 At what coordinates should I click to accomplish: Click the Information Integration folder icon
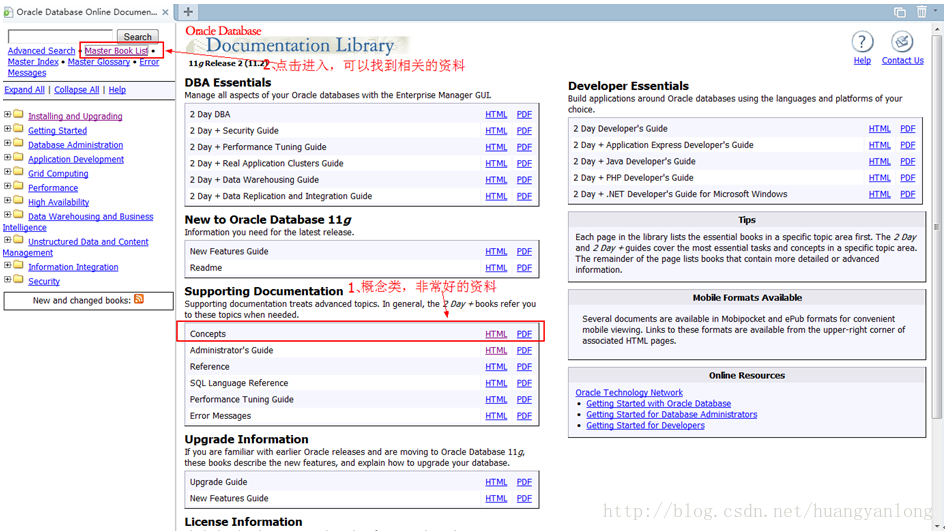(19, 265)
